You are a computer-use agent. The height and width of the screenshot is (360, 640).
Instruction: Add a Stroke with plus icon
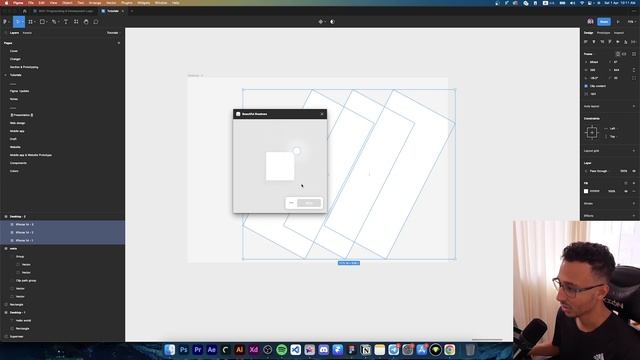pyautogui.click(x=634, y=203)
